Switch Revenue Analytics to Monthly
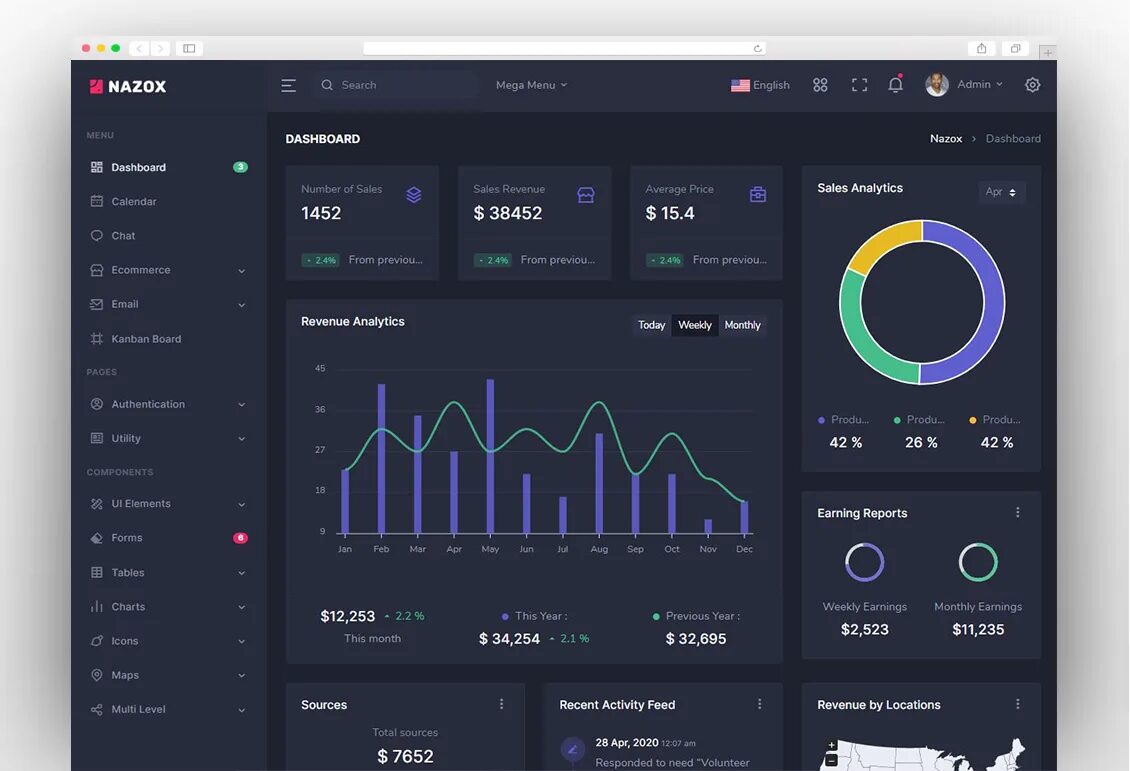Screen dimensions: 1130x771 coord(742,325)
